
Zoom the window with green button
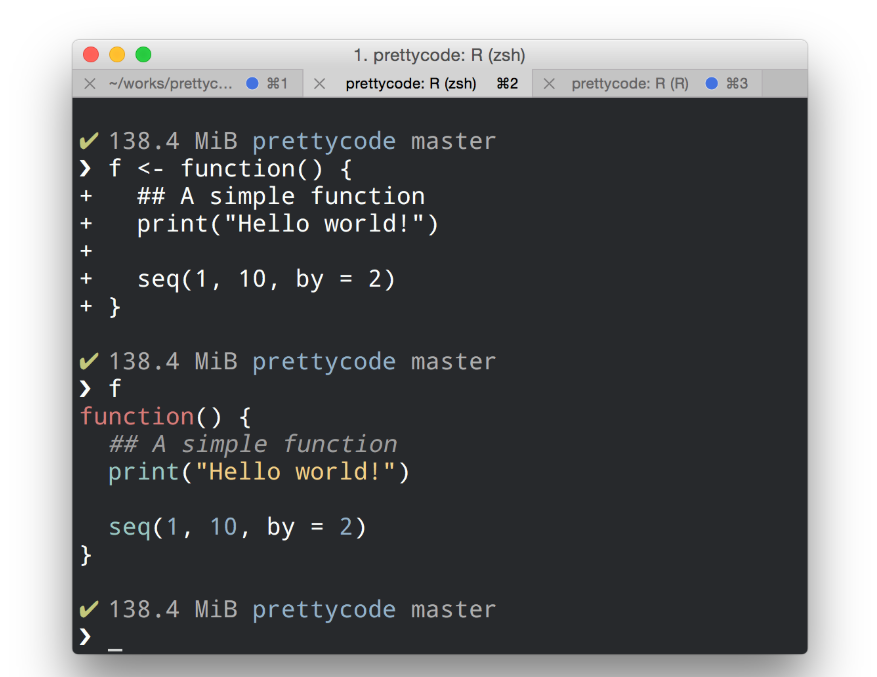143,55
